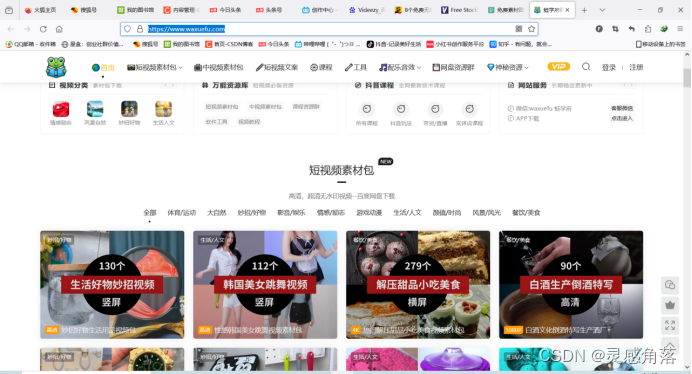
Task: Select the 大自然 filter tab
Action: (x=217, y=213)
